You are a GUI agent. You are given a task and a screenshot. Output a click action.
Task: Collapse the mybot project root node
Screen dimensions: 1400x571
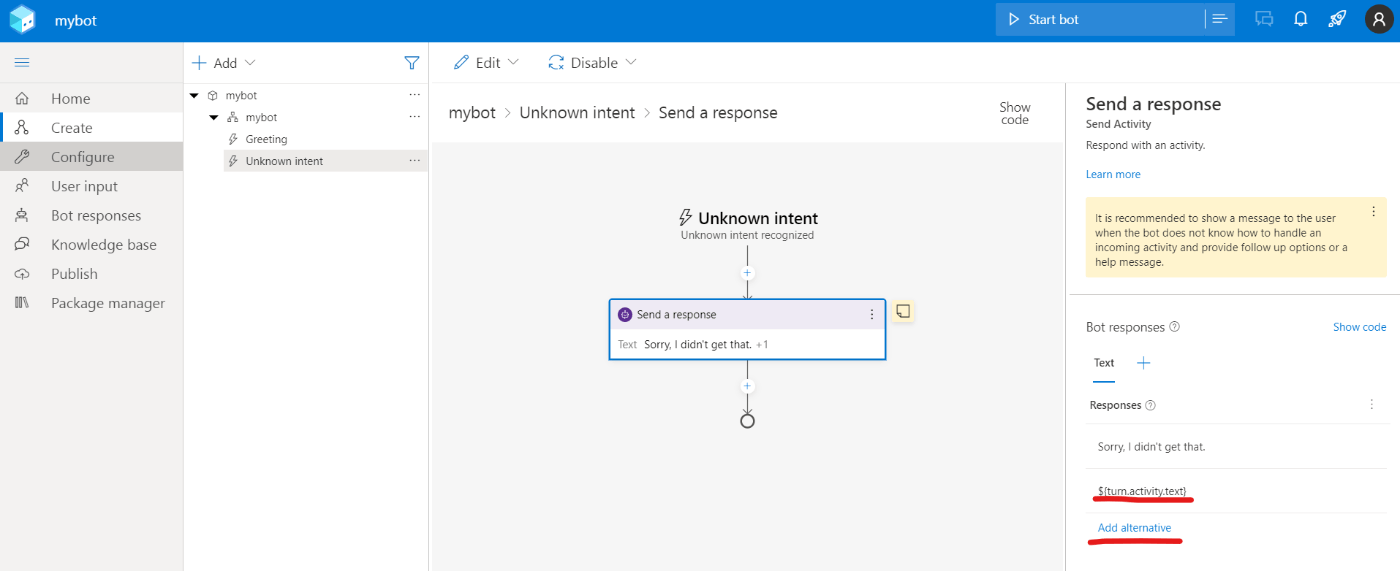coord(193,96)
